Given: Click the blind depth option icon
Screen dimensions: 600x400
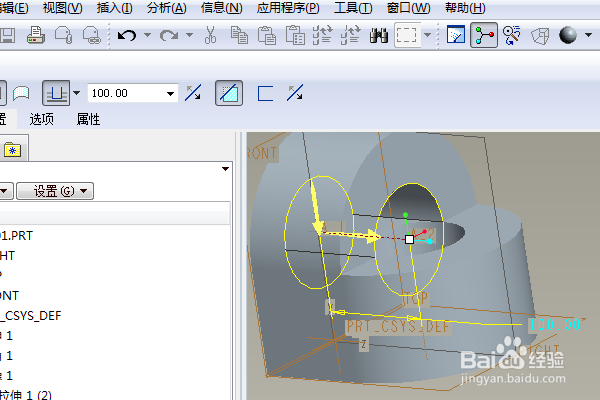Looking at the screenshot, I should click(56, 93).
